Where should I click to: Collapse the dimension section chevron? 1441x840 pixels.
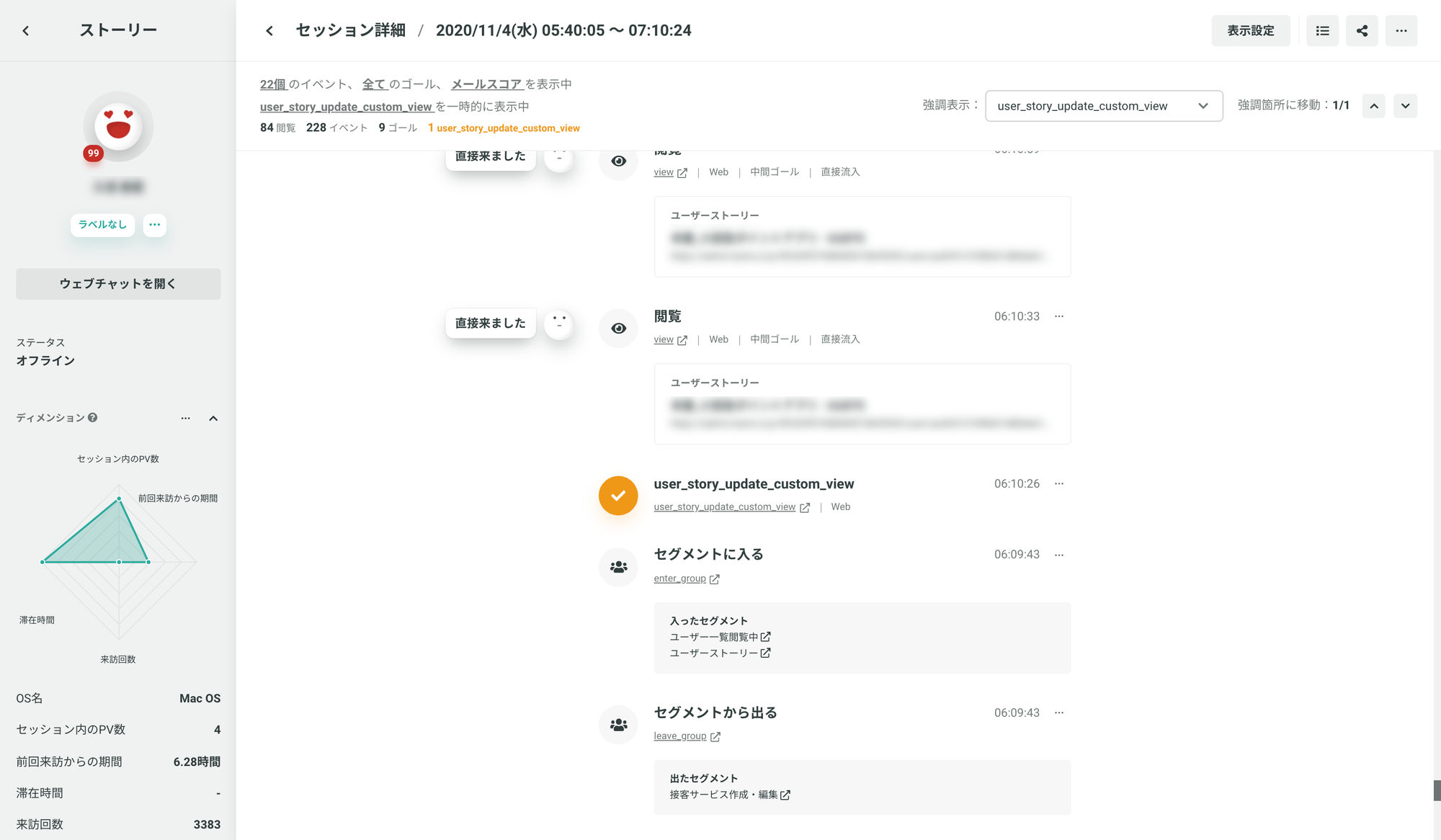click(213, 419)
